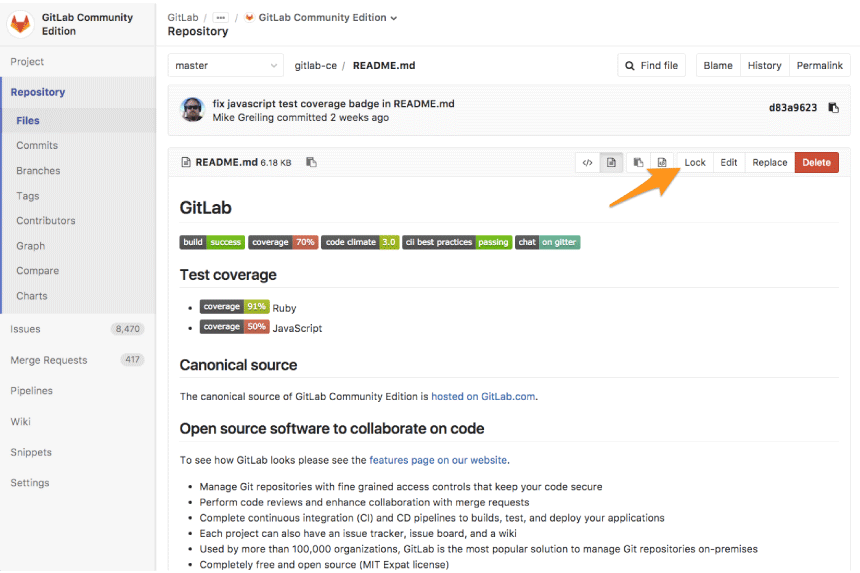Copy the README.md file path

point(311,162)
